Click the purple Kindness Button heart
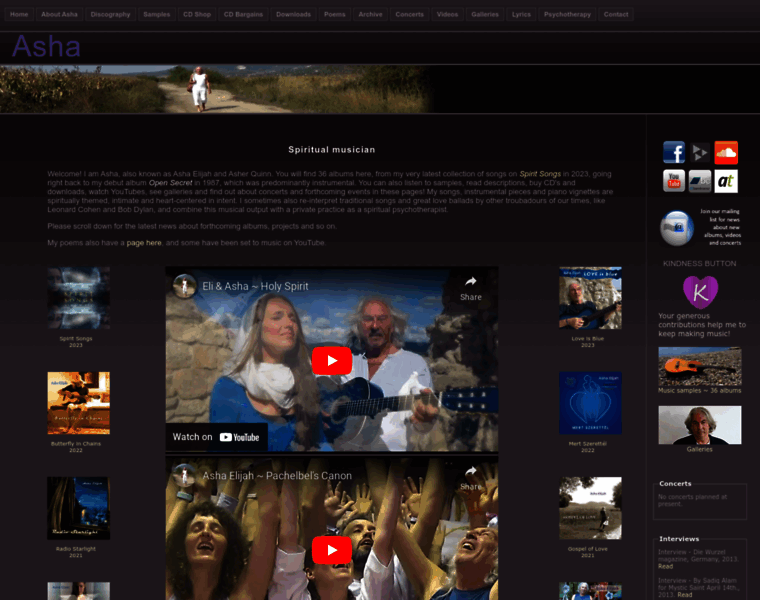This screenshot has width=760, height=600. pyautogui.click(x=700, y=292)
